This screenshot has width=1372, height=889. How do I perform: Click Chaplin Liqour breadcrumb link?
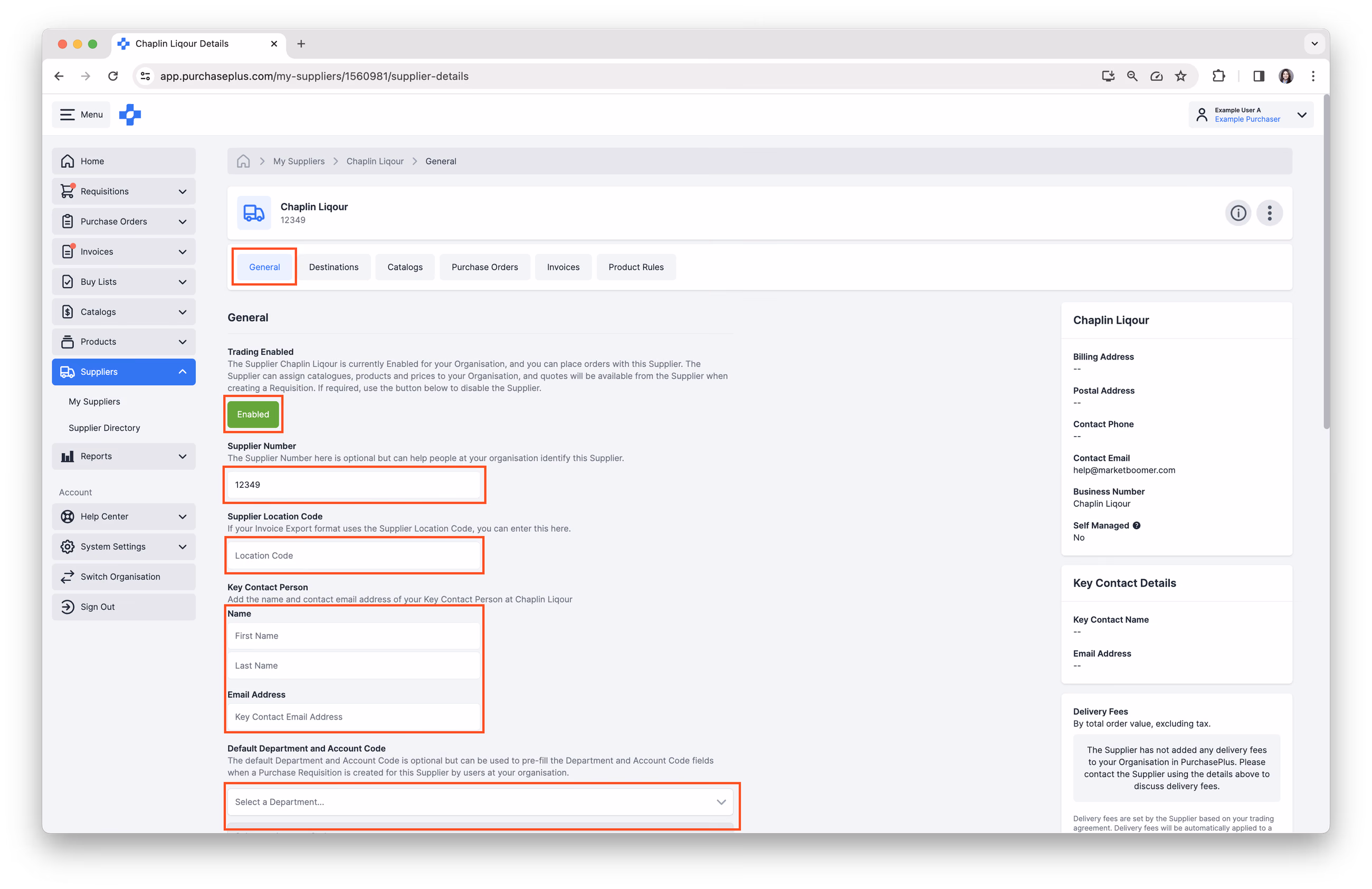click(x=375, y=161)
